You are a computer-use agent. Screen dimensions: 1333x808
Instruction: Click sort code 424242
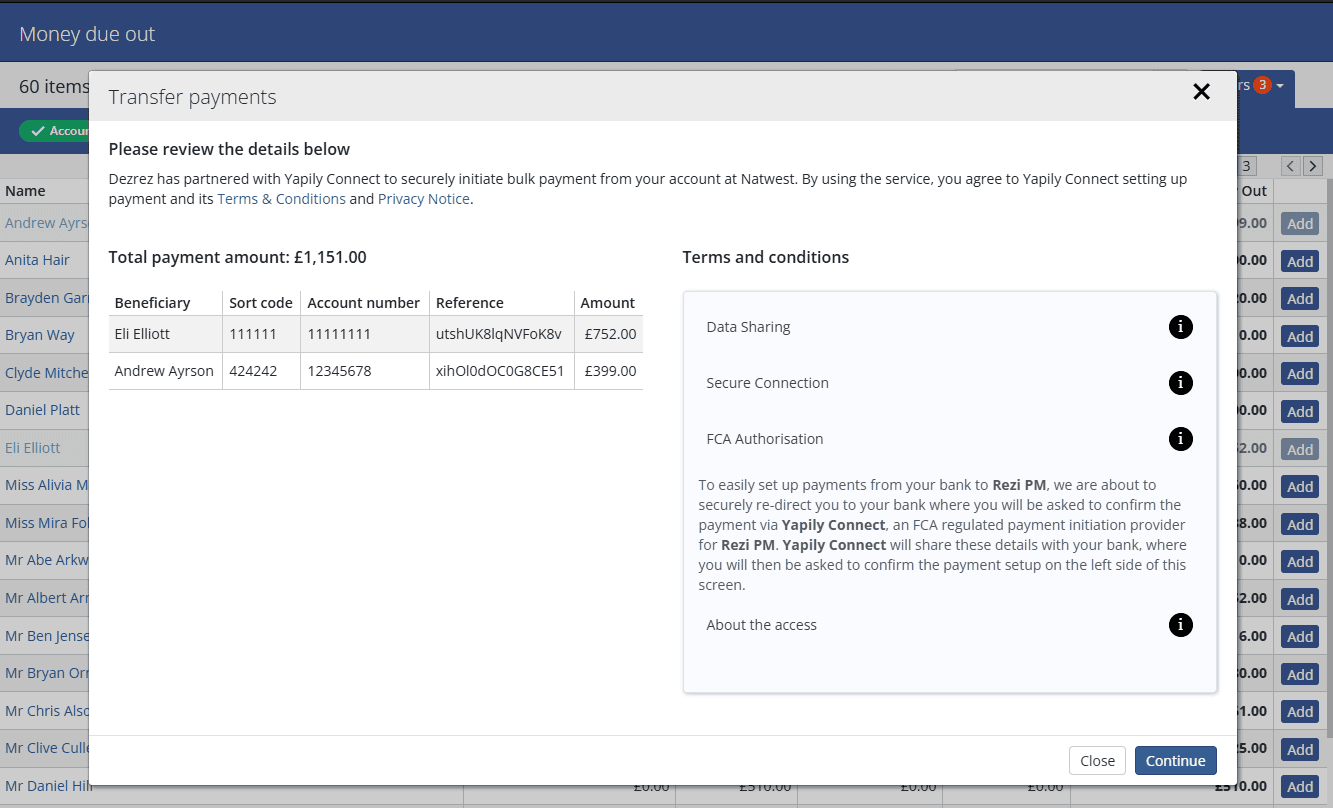(x=262, y=371)
